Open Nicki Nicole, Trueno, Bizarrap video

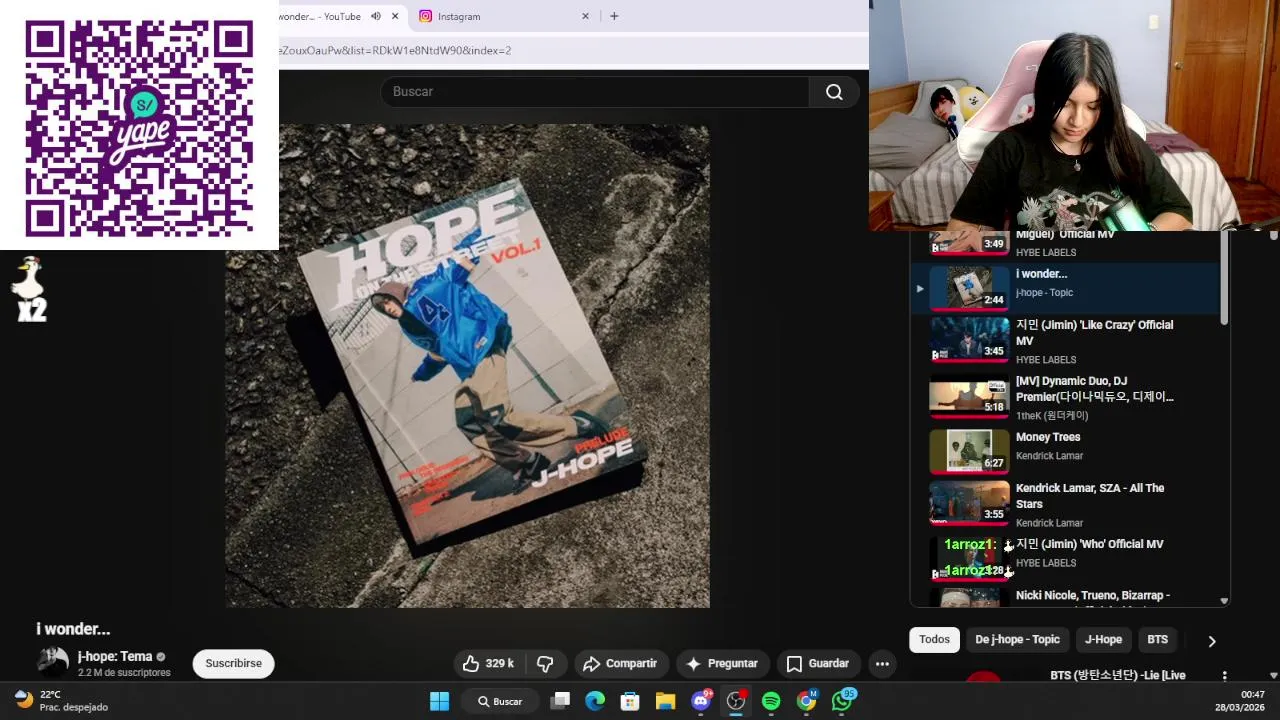1065,597
